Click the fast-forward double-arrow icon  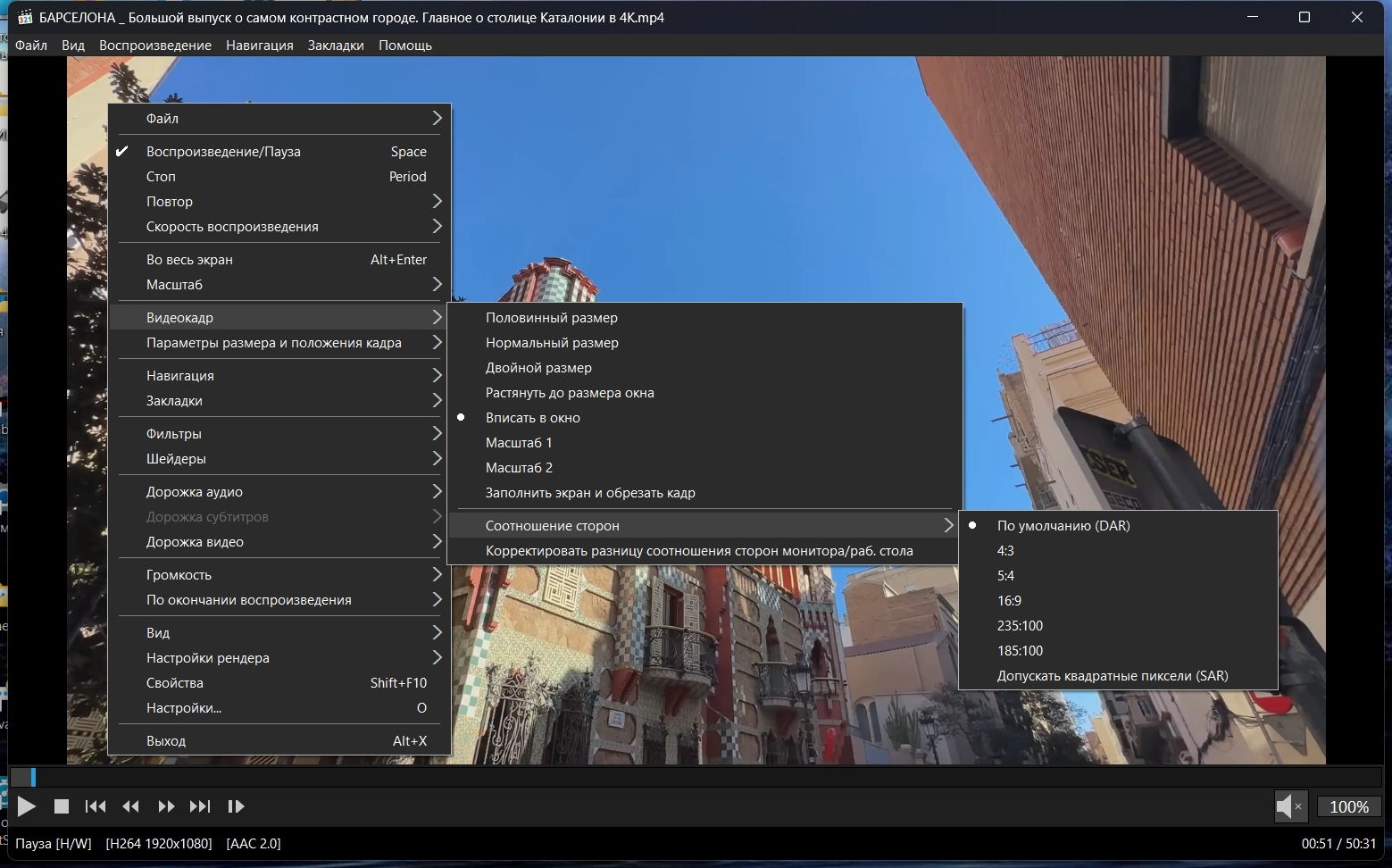coord(166,806)
